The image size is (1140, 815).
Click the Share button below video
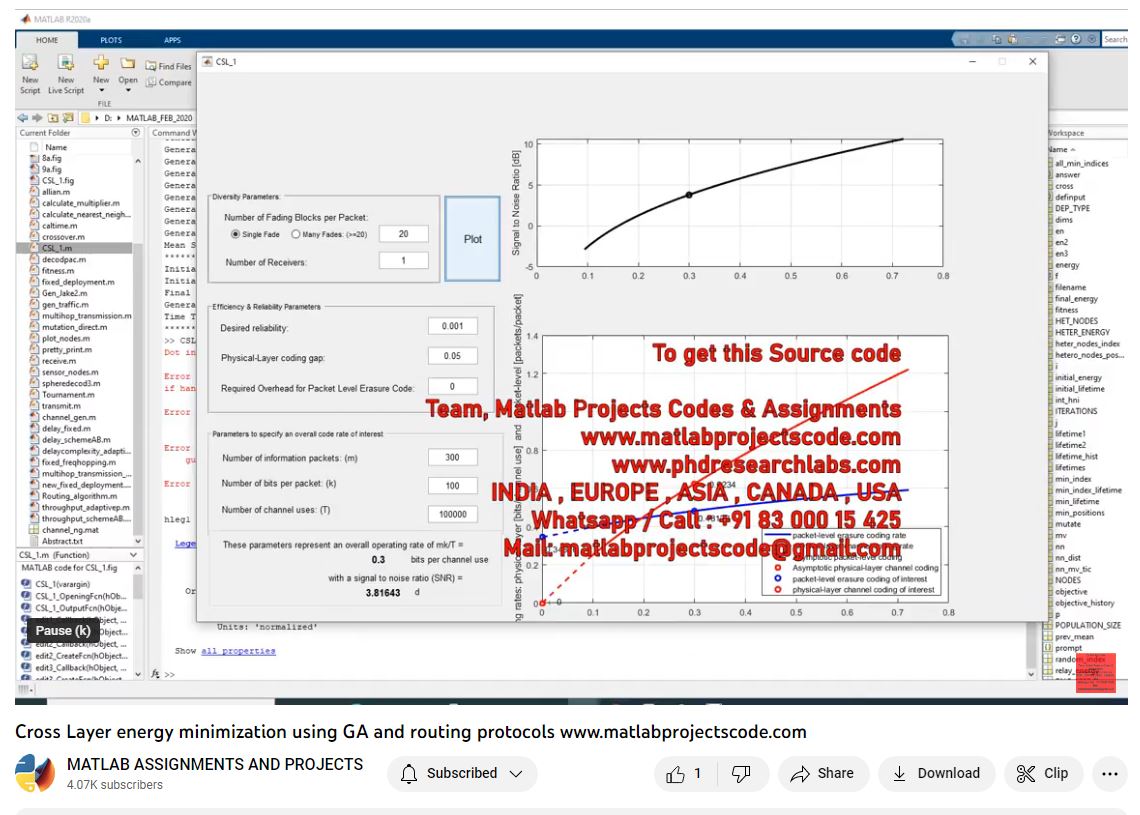823,774
